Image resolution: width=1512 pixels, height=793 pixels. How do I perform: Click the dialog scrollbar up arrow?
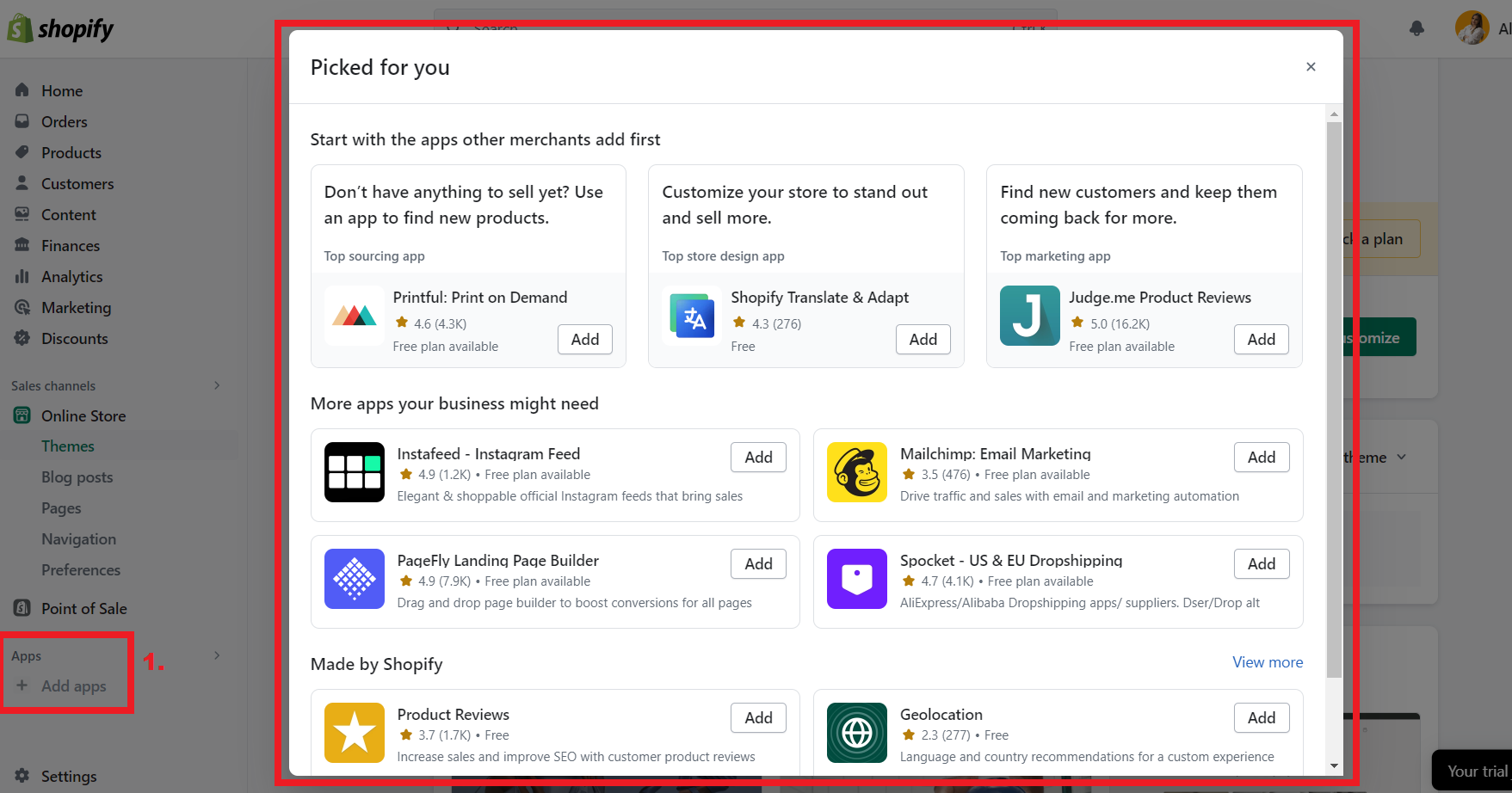point(1334,114)
